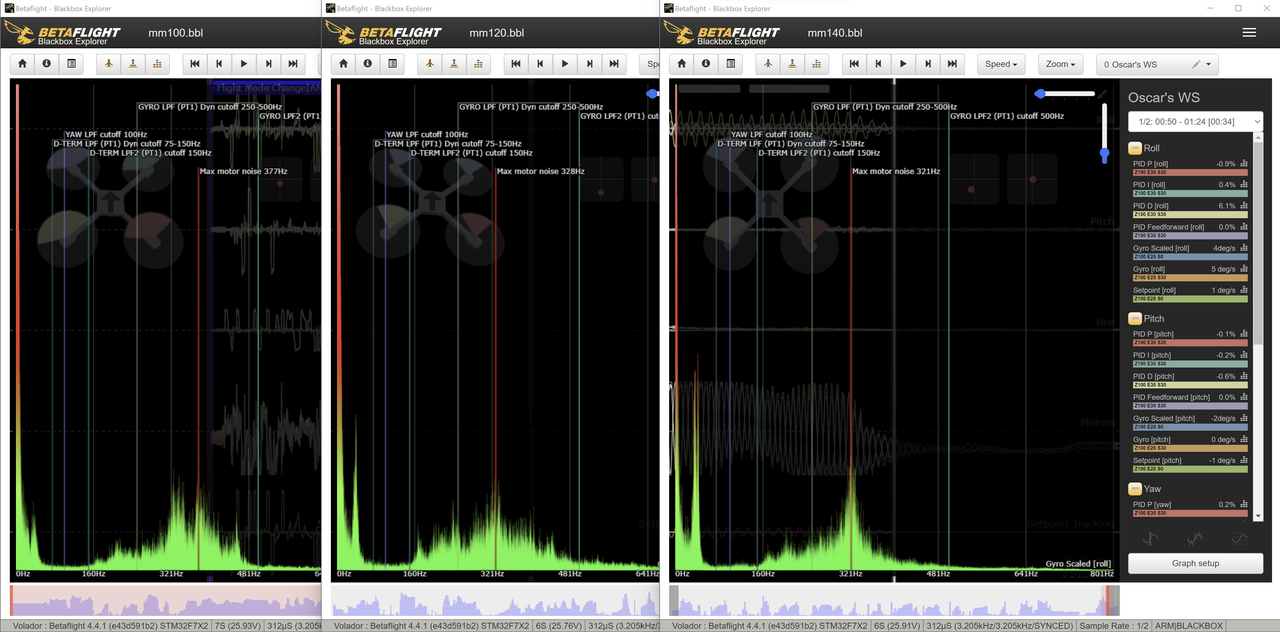
Task: Jump to log start in mm100.bbl window
Action: click(195, 64)
